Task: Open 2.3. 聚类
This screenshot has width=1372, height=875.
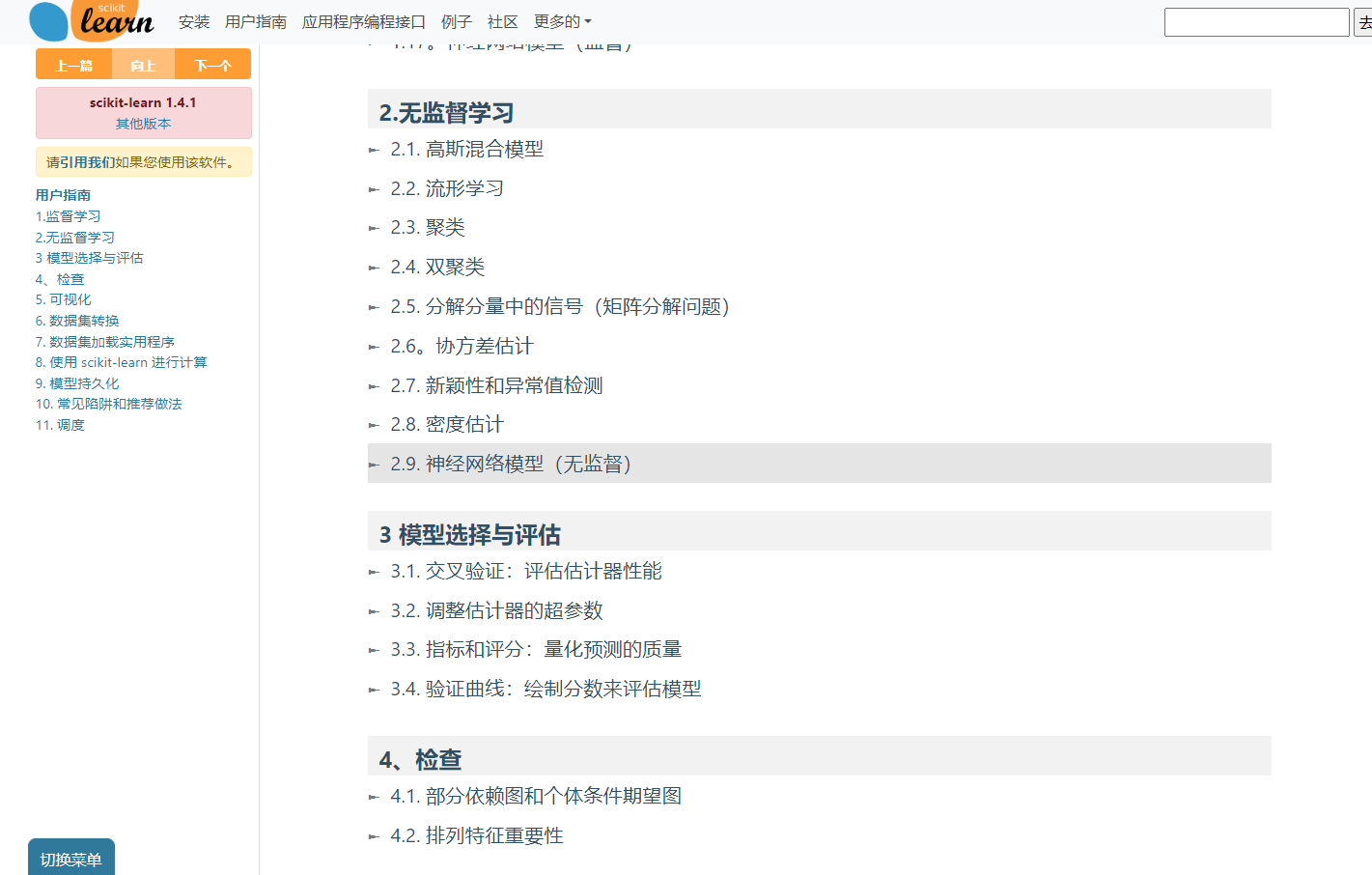Action: point(428,227)
